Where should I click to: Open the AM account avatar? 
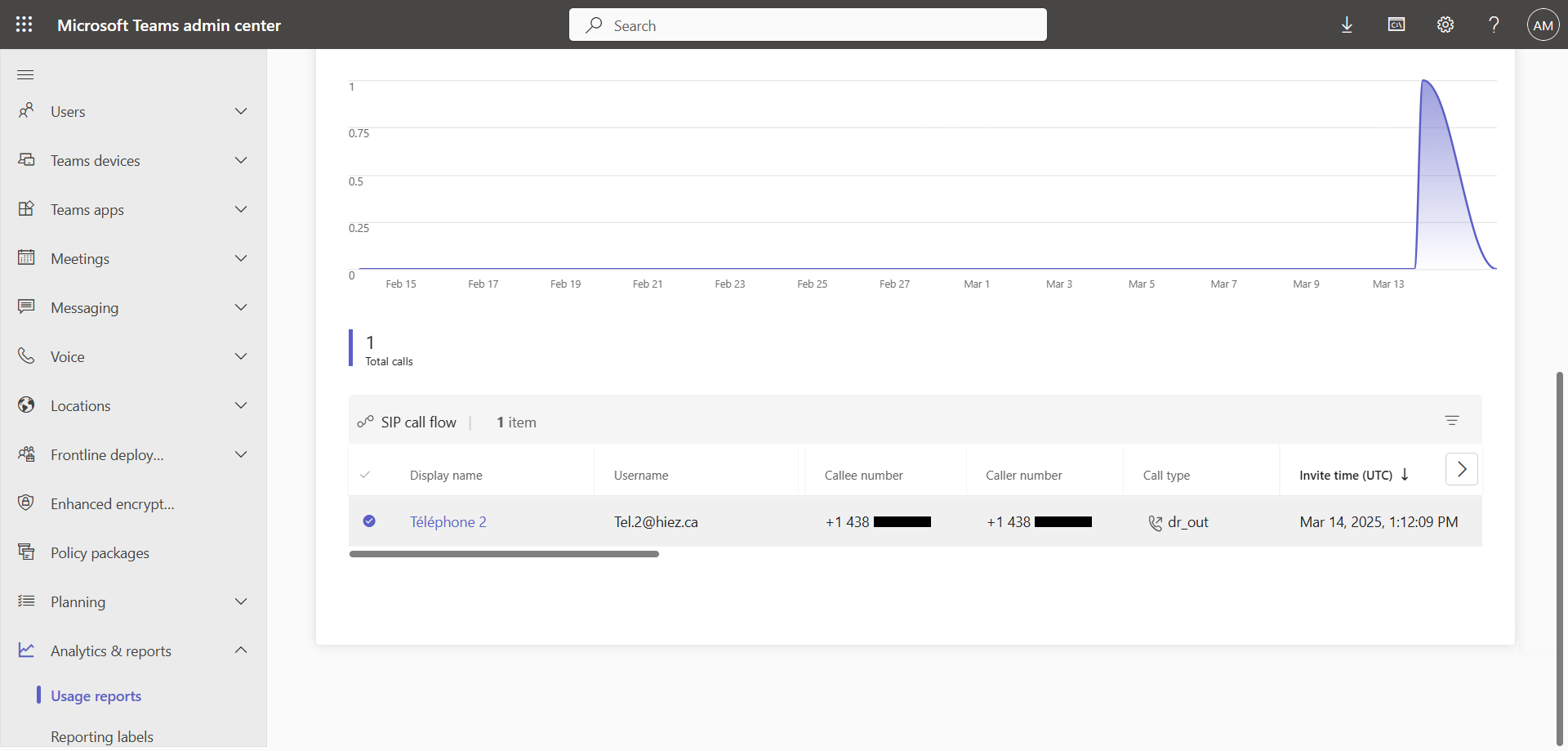(x=1543, y=25)
